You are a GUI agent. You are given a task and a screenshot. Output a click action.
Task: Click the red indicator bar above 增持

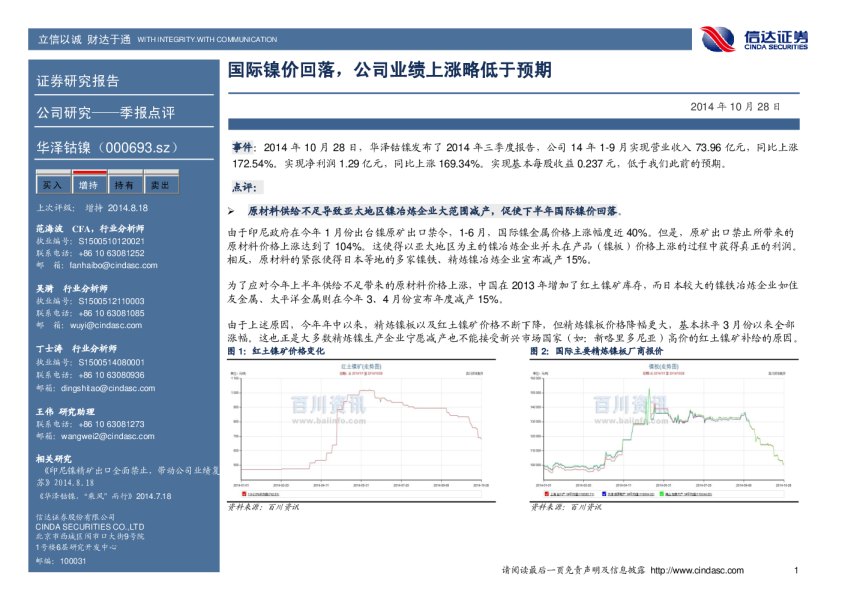(88, 175)
